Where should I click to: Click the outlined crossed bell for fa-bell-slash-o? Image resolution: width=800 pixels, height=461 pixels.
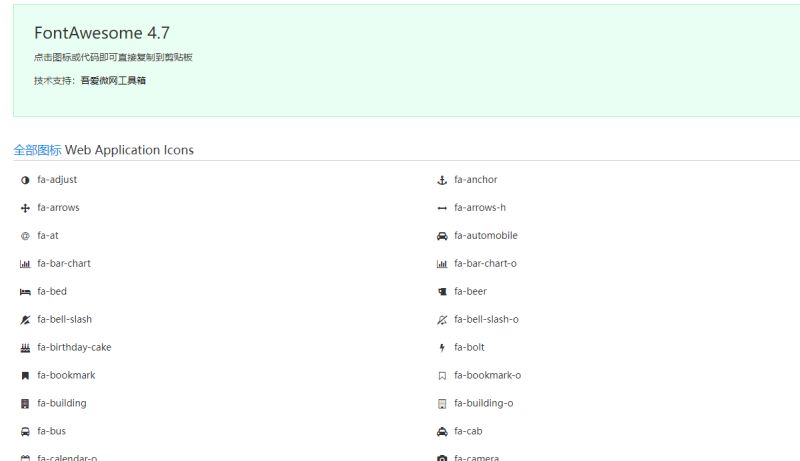tap(442, 320)
